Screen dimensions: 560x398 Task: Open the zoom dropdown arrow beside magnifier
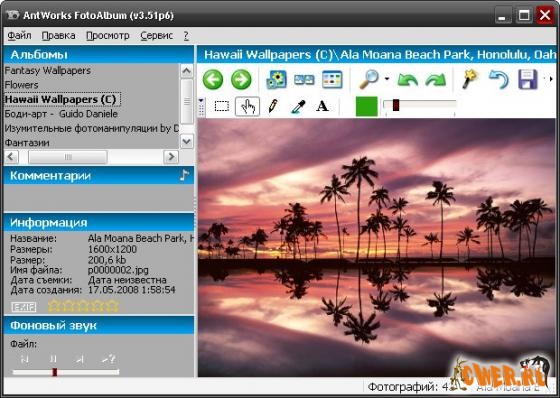[x=387, y=79]
